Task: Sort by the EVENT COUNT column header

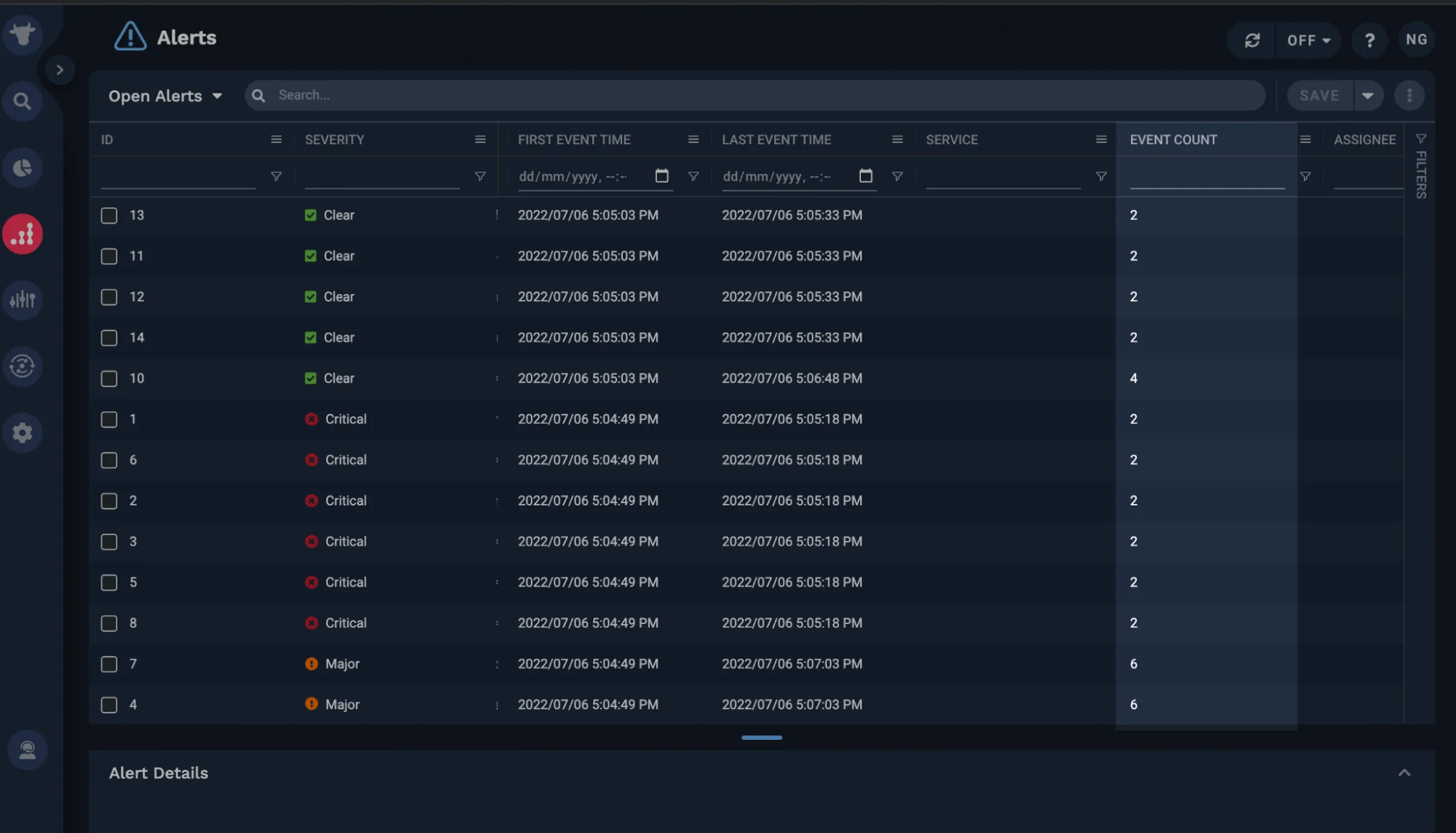Action: (1173, 140)
